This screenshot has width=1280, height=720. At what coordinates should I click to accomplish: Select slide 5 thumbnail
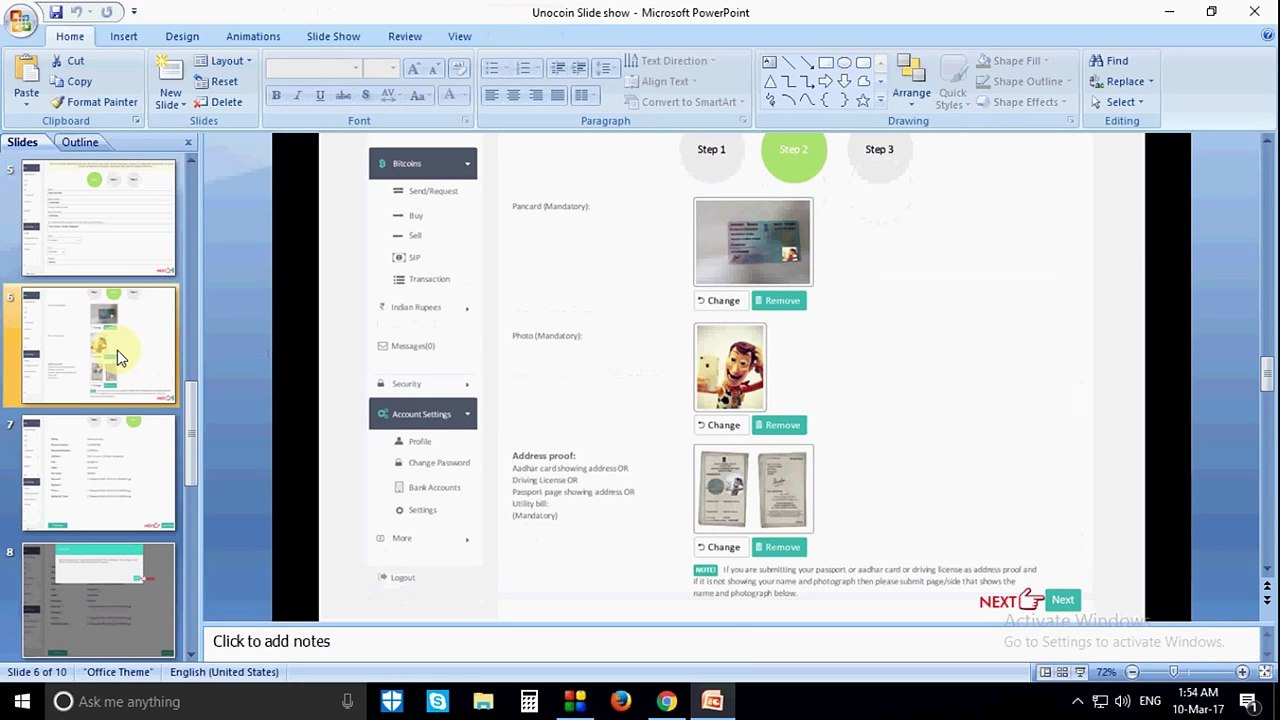pyautogui.click(x=98, y=217)
